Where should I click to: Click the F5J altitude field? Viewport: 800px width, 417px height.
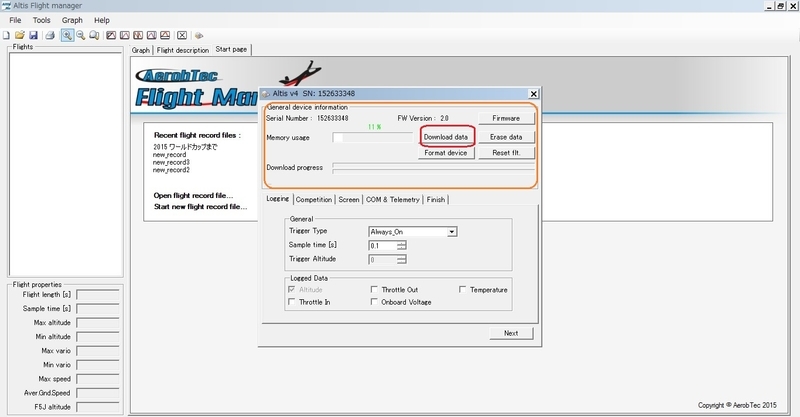[98, 407]
